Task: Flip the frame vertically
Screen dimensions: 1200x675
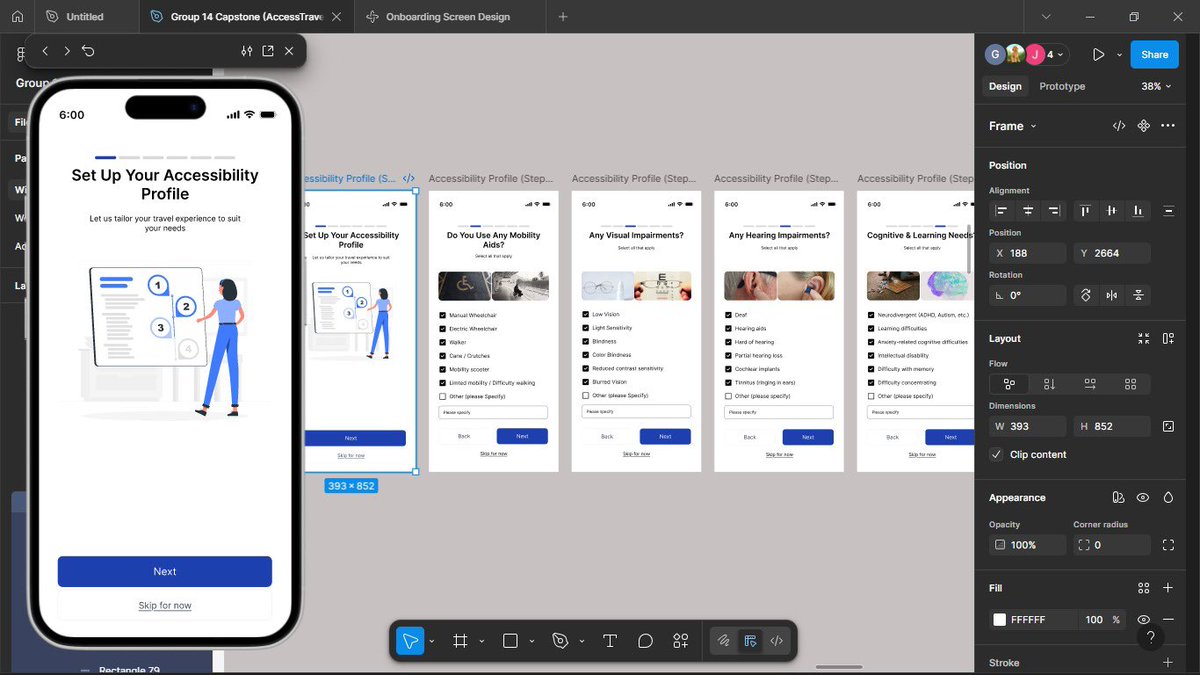Action: [x=1138, y=295]
